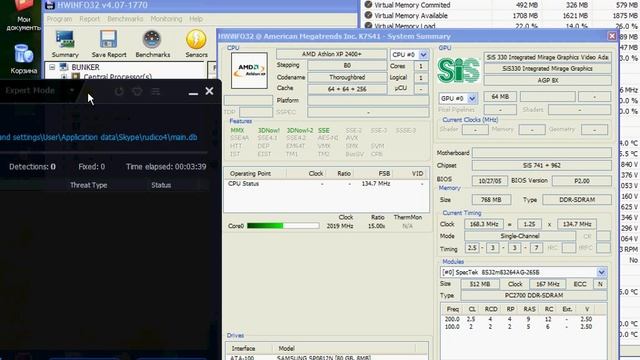Viewport: 640px width, 360px height.
Task: Open the Monitoring menu
Action: (x=166, y=19)
